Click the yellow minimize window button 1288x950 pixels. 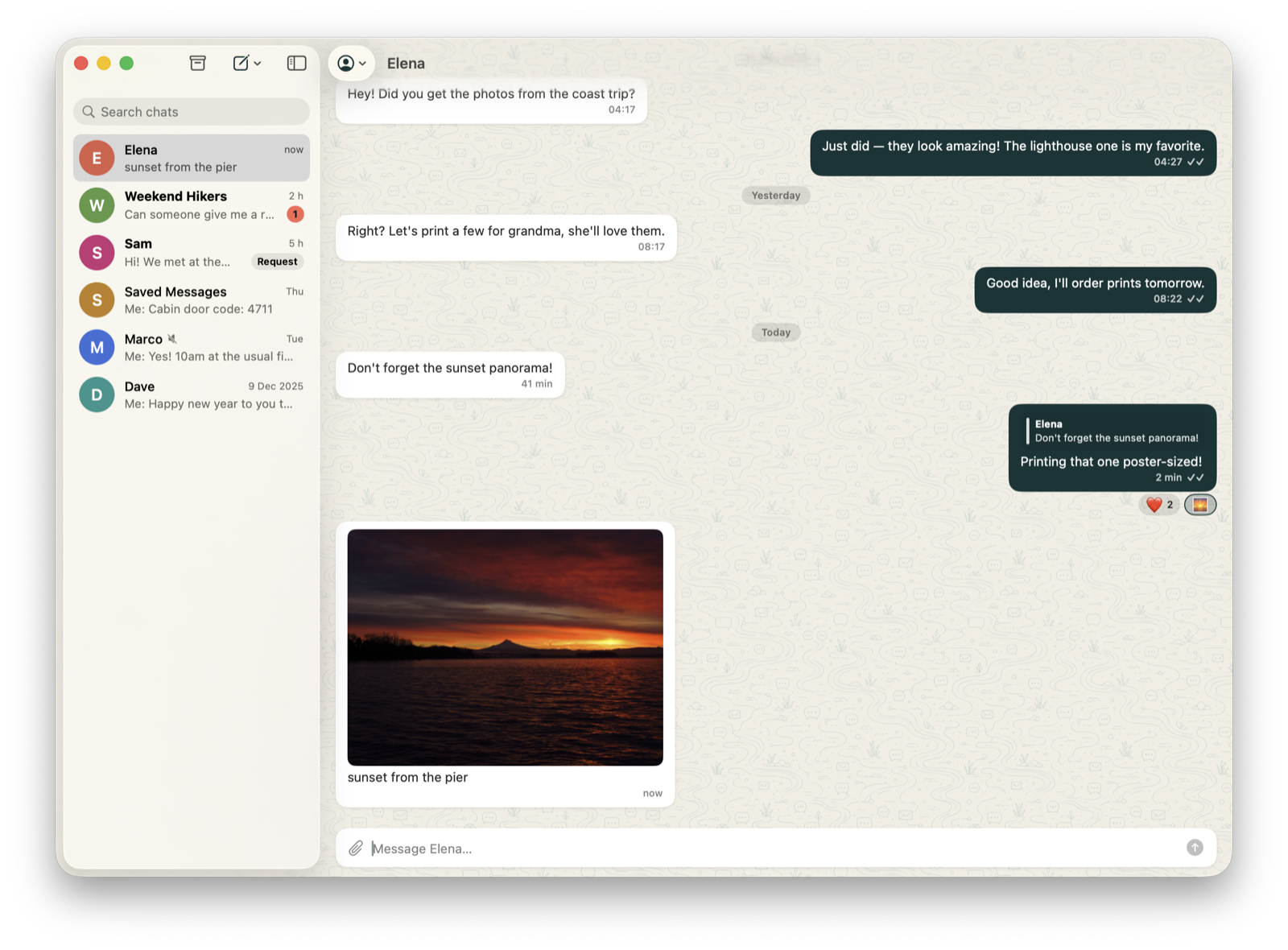click(x=104, y=63)
